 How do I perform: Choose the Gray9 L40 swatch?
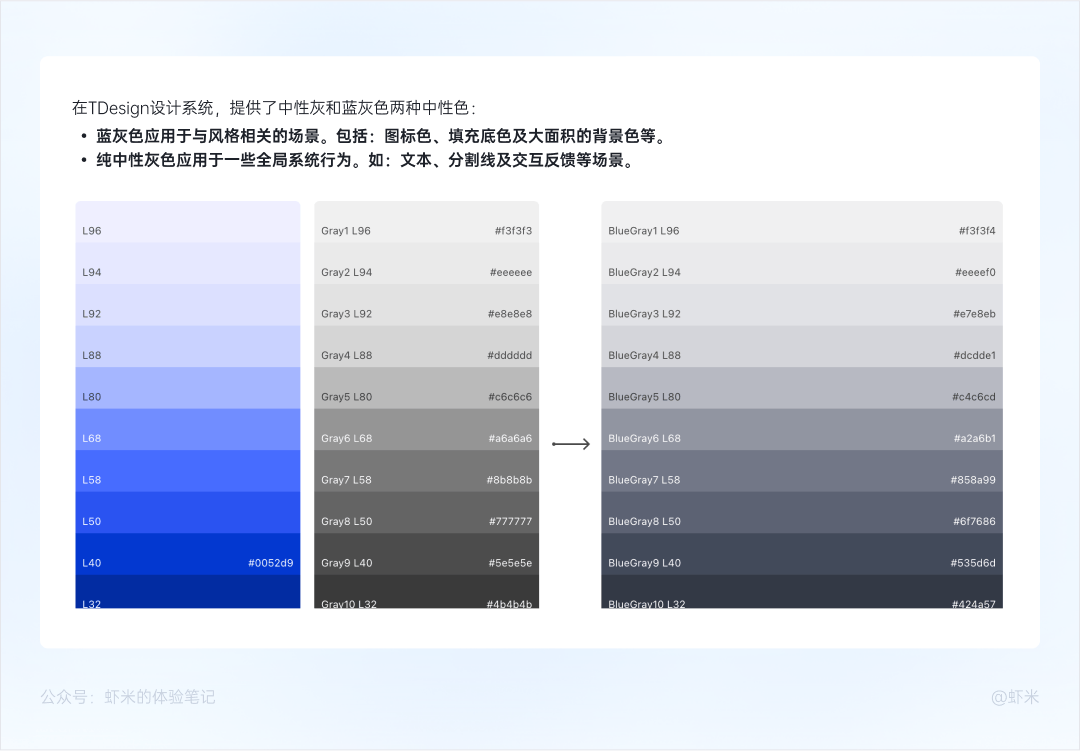click(426, 554)
